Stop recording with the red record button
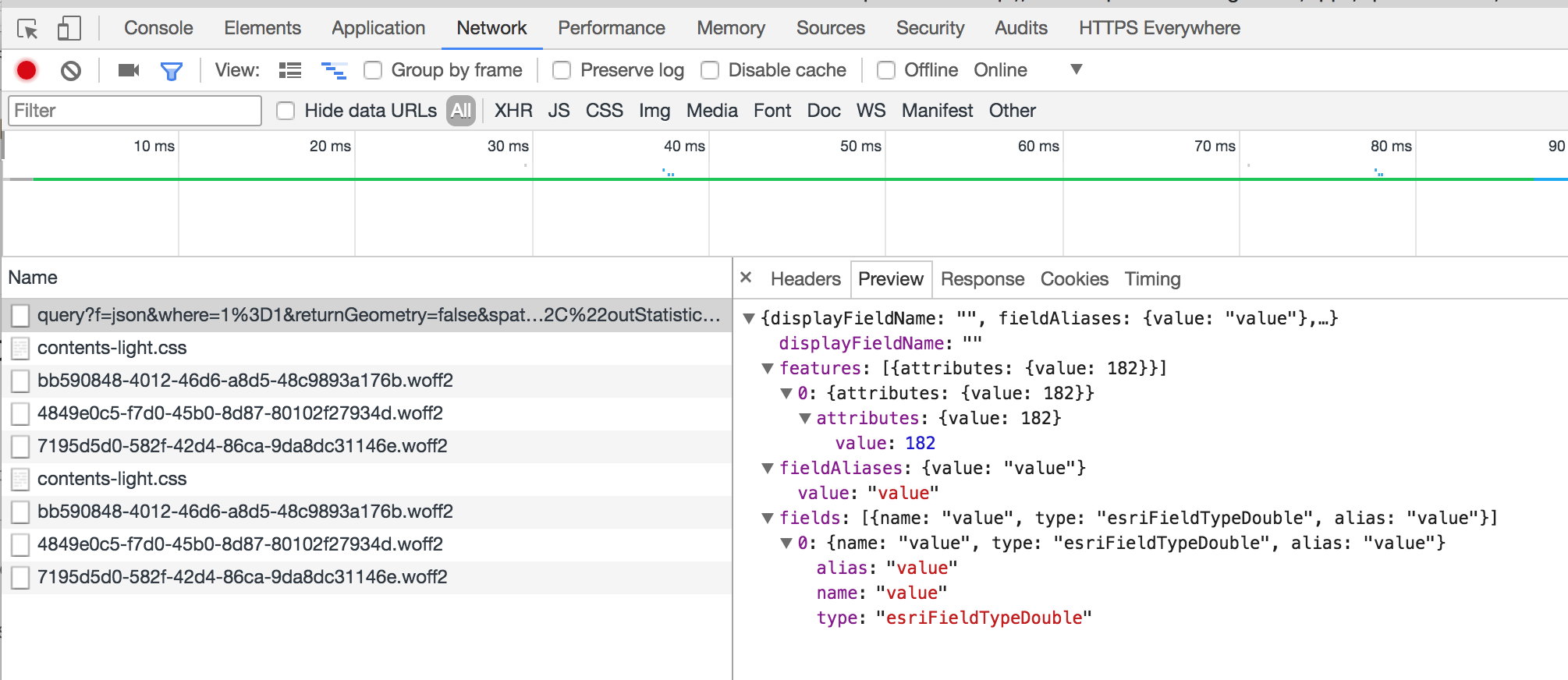Screen dimensions: 1568x680 [27, 70]
